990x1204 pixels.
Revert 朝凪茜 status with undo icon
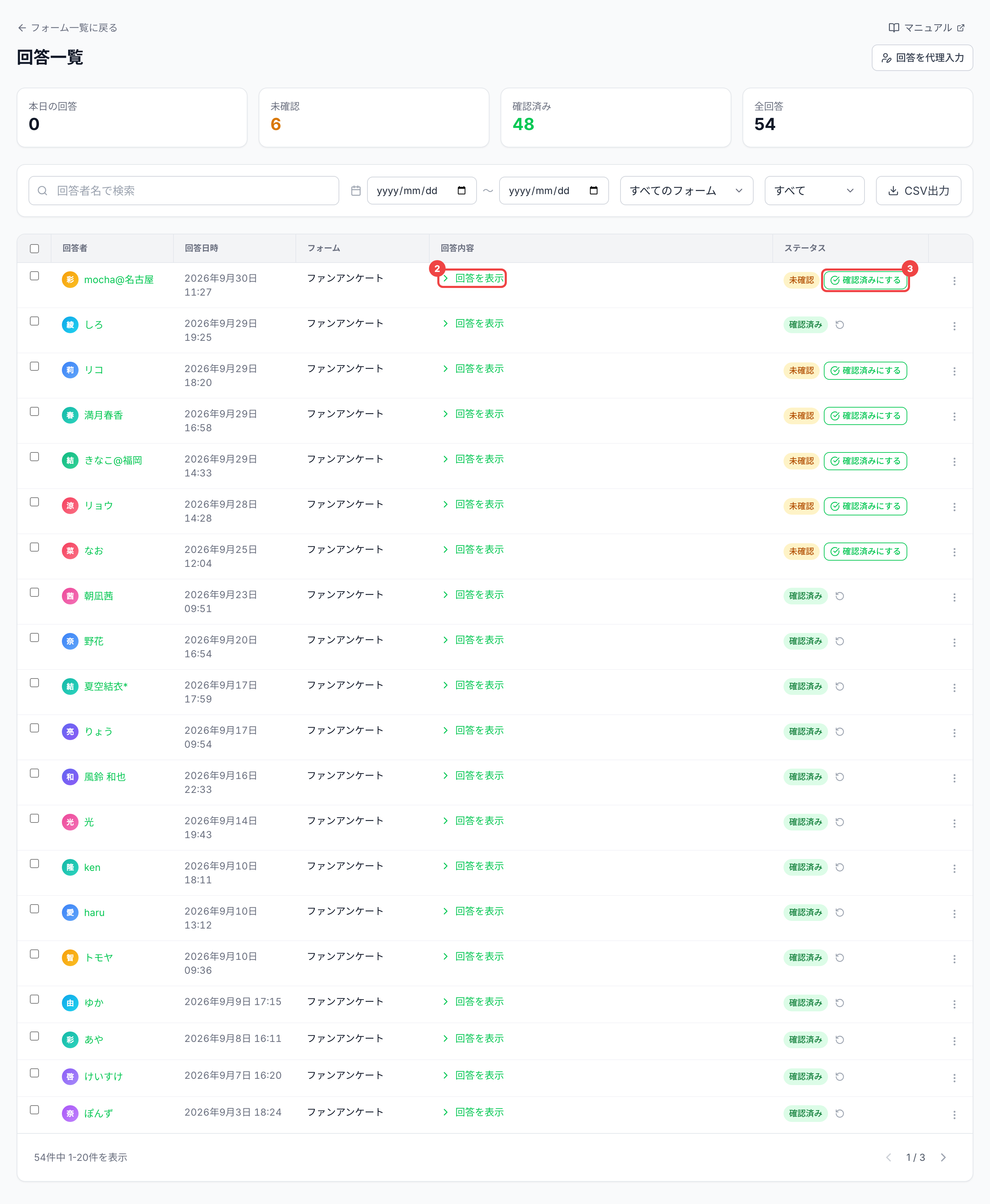click(x=839, y=596)
